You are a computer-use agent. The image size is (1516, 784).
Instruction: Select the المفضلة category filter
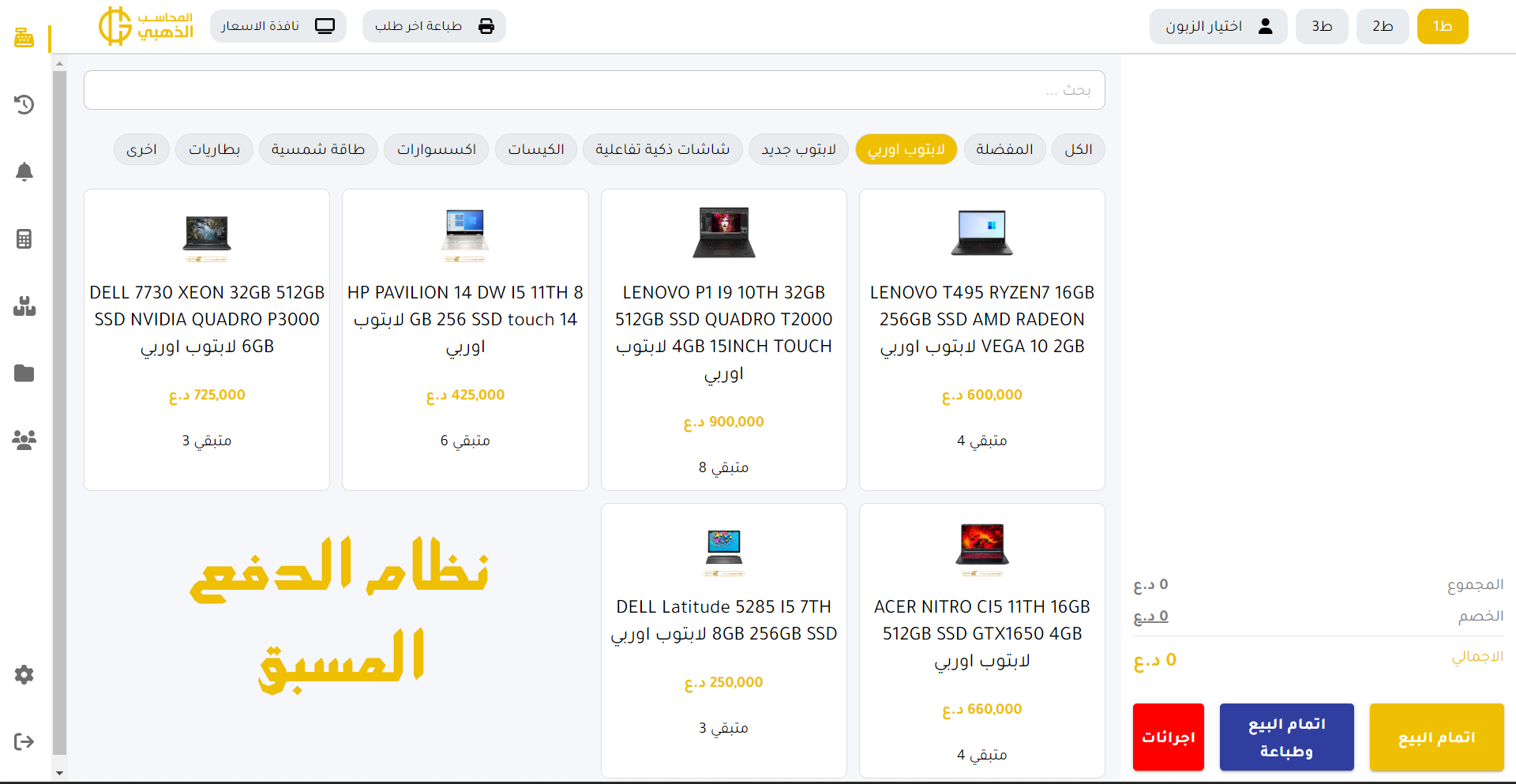pyautogui.click(x=1004, y=149)
